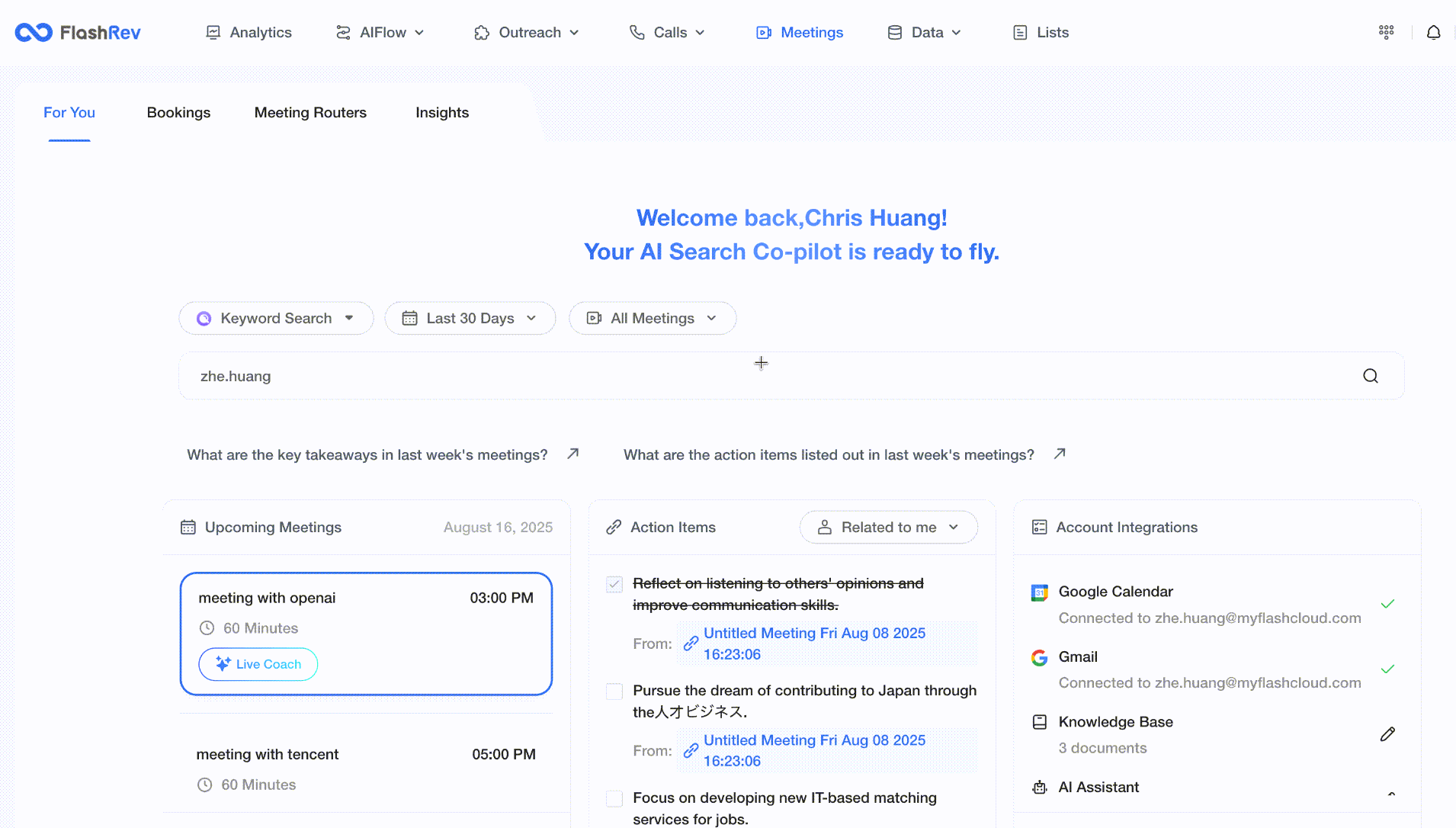Go to Meetings in the navbar

[x=799, y=32]
